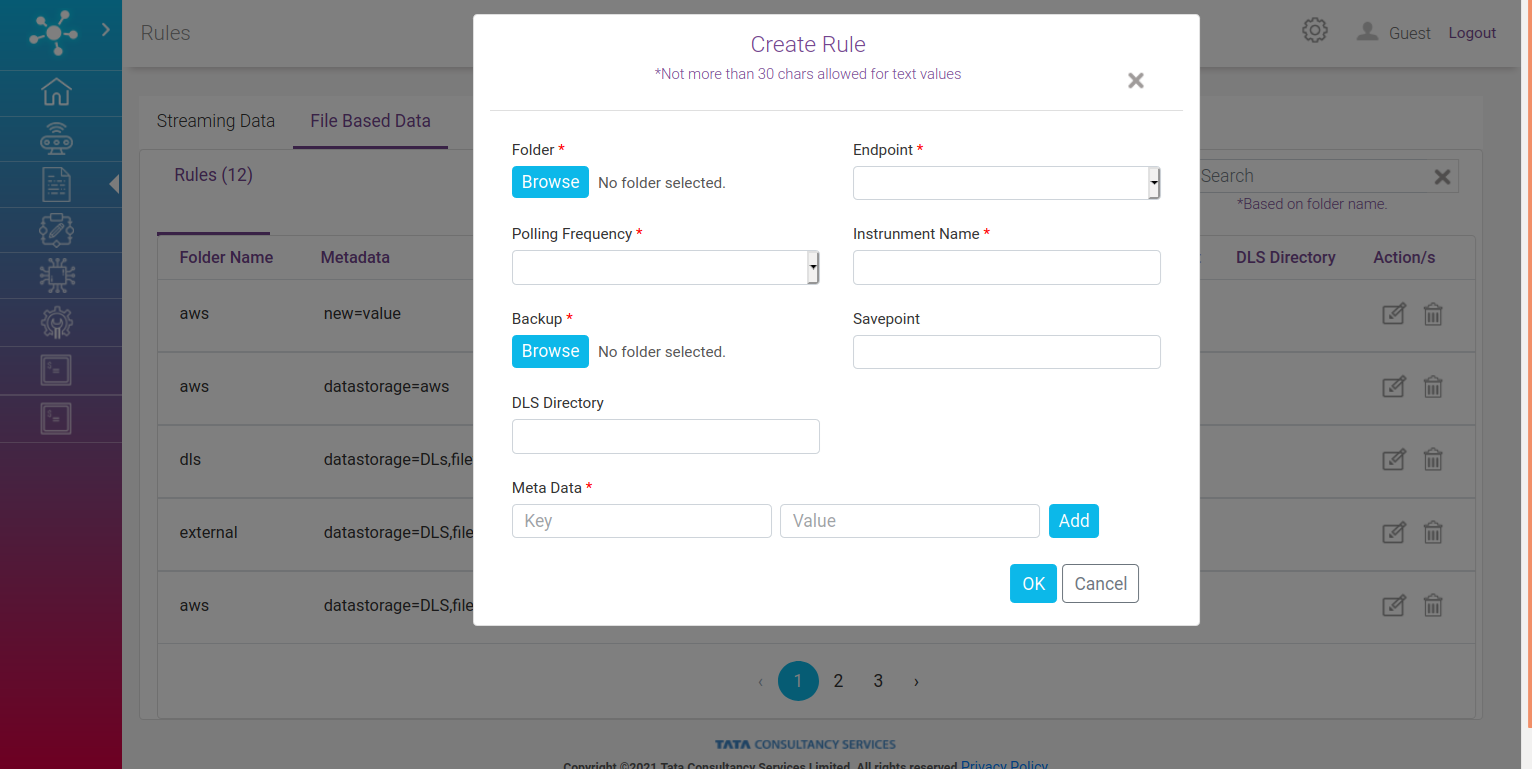Open the lower square panel sidebar icon
The height and width of the screenshot is (769, 1532).
[57, 418]
